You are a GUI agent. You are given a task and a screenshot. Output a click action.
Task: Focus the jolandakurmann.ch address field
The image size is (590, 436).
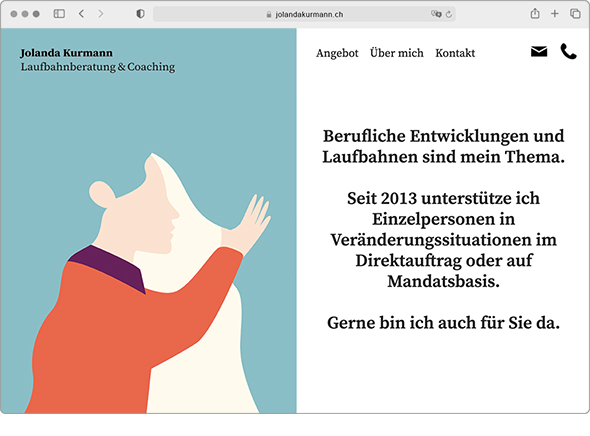click(x=304, y=14)
